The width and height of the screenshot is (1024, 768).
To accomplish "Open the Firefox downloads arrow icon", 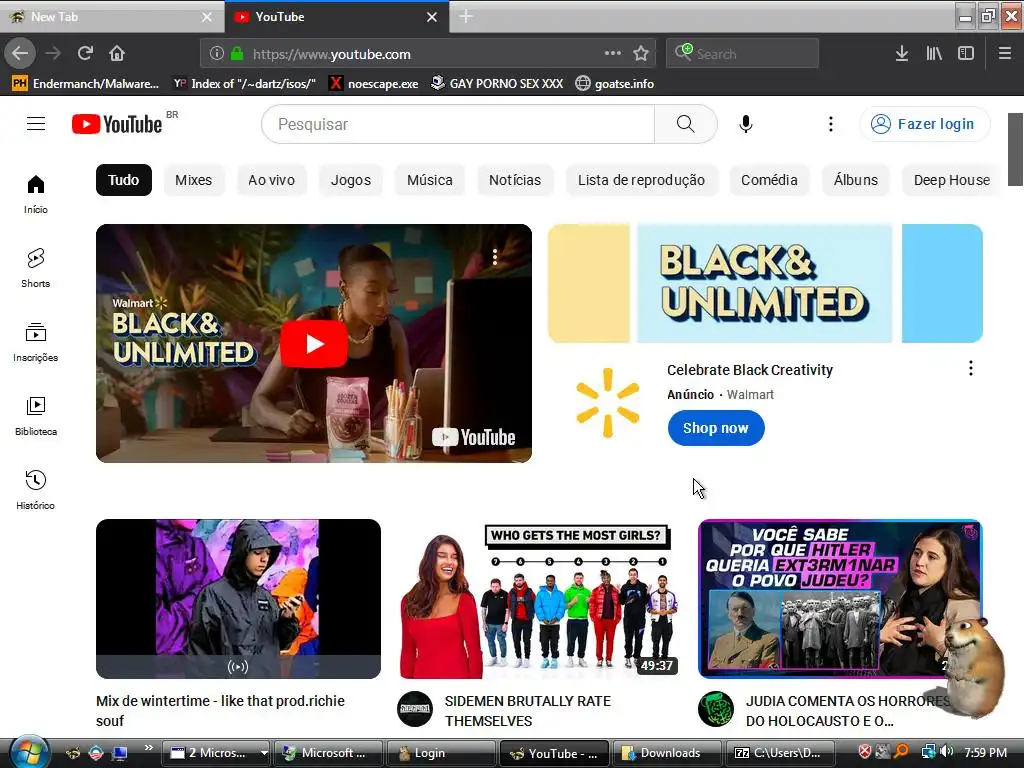I will coord(902,54).
